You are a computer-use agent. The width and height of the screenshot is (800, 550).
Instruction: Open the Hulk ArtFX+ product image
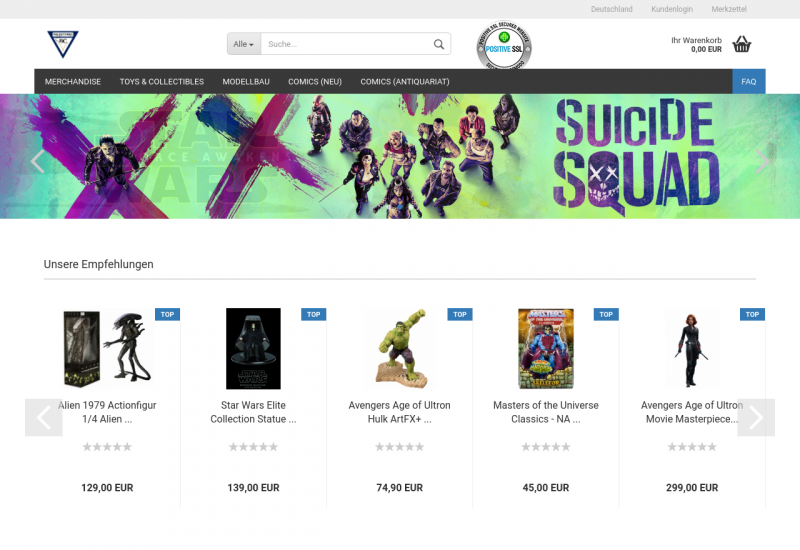click(x=399, y=348)
